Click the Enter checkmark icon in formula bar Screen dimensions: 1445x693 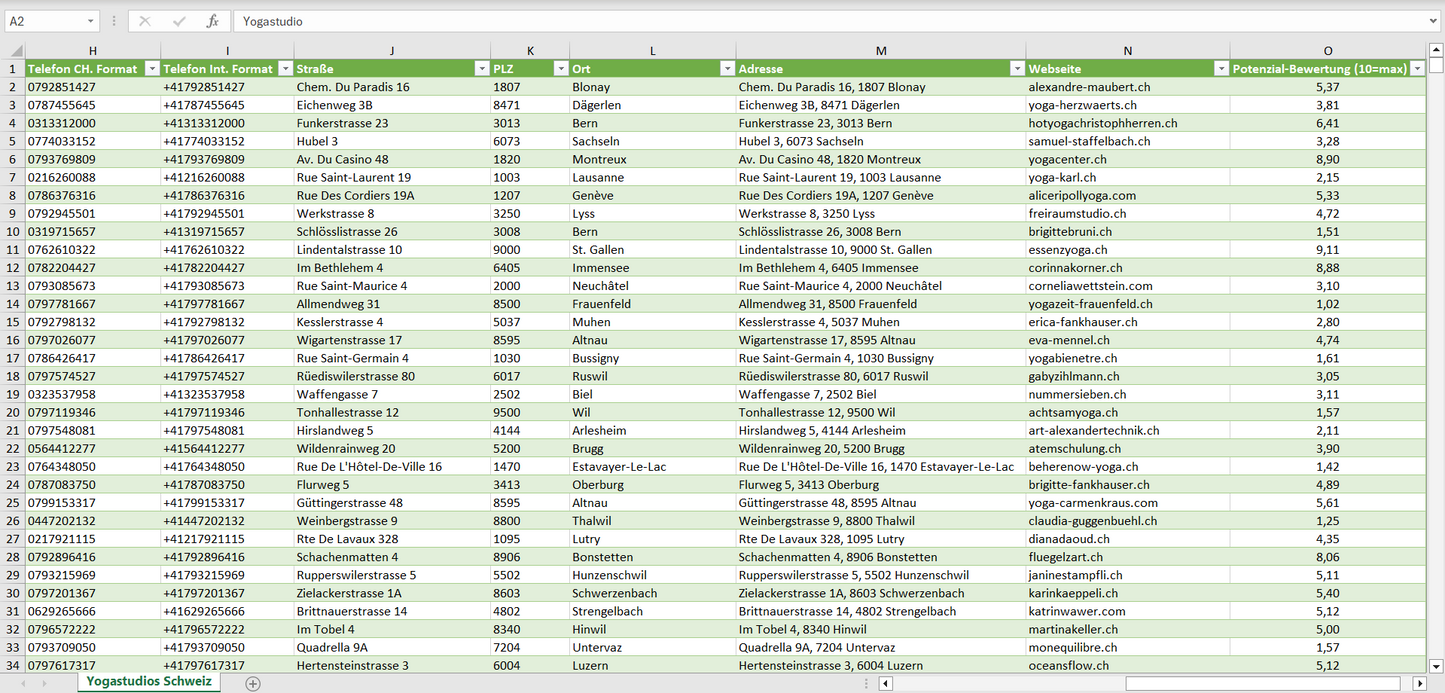click(x=179, y=21)
